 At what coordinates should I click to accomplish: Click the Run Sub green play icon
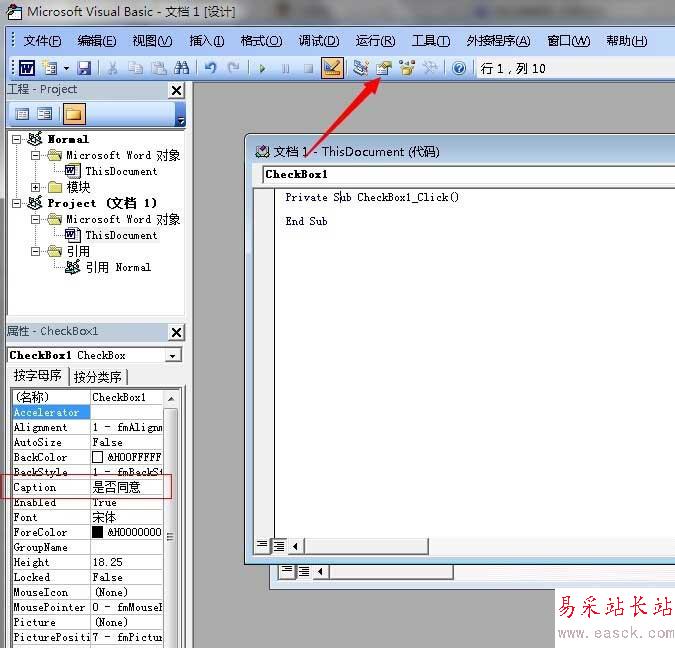262,68
